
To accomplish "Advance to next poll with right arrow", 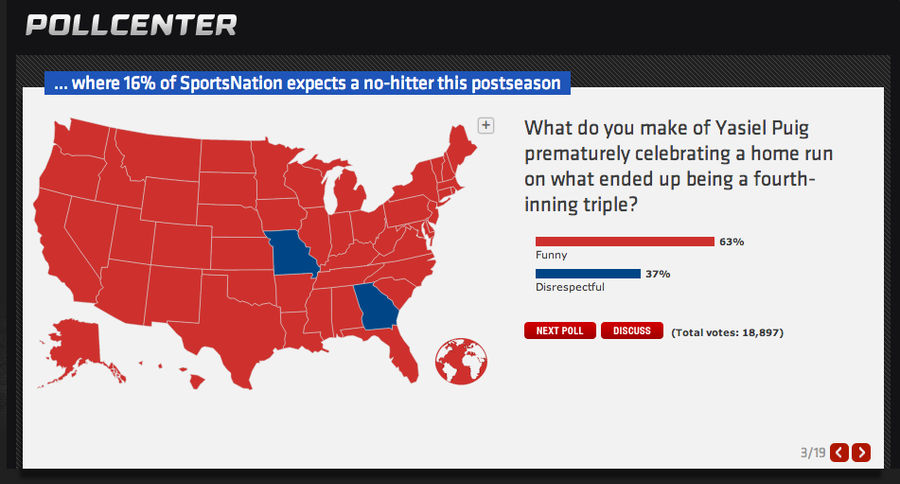I will tap(861, 452).
